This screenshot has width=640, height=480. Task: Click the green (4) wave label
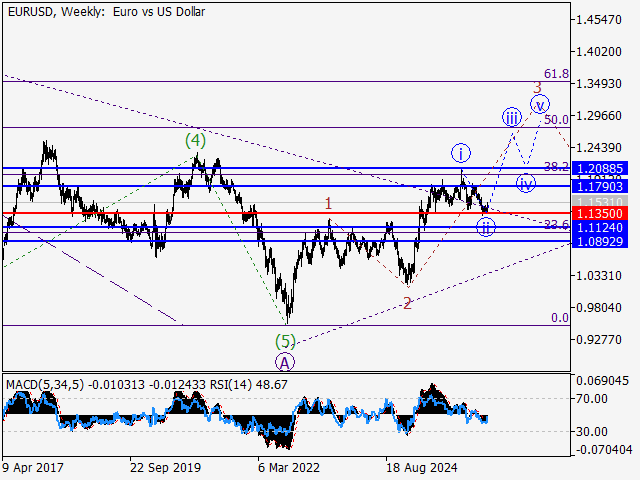[195, 140]
